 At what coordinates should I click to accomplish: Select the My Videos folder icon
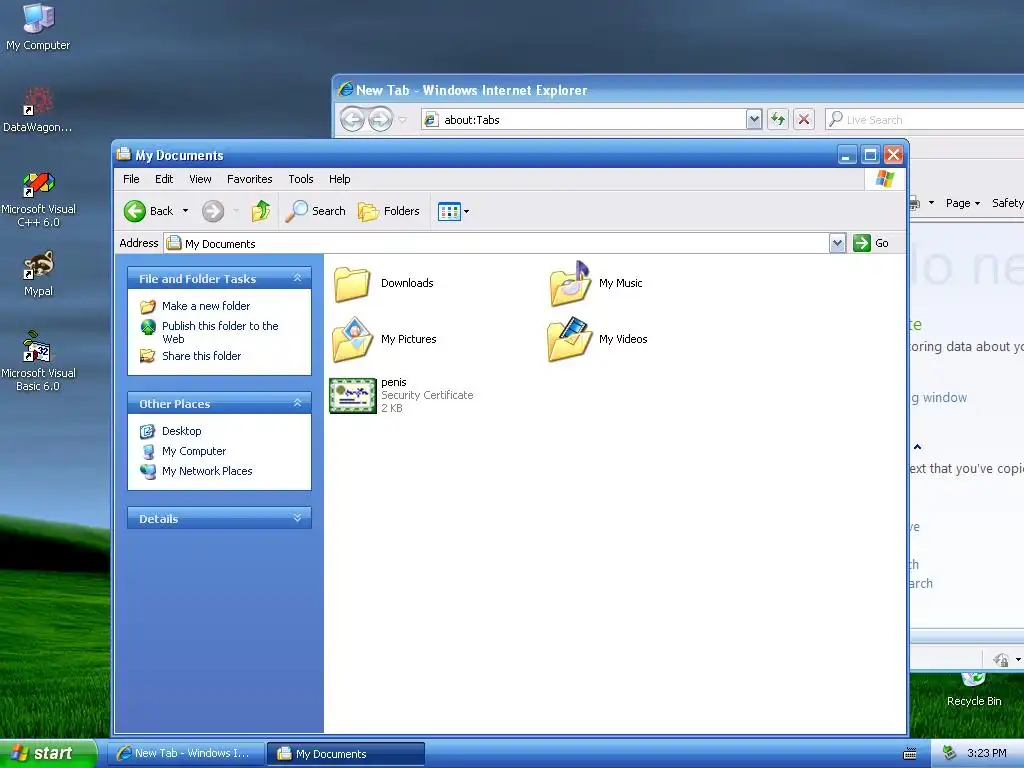[x=569, y=340]
